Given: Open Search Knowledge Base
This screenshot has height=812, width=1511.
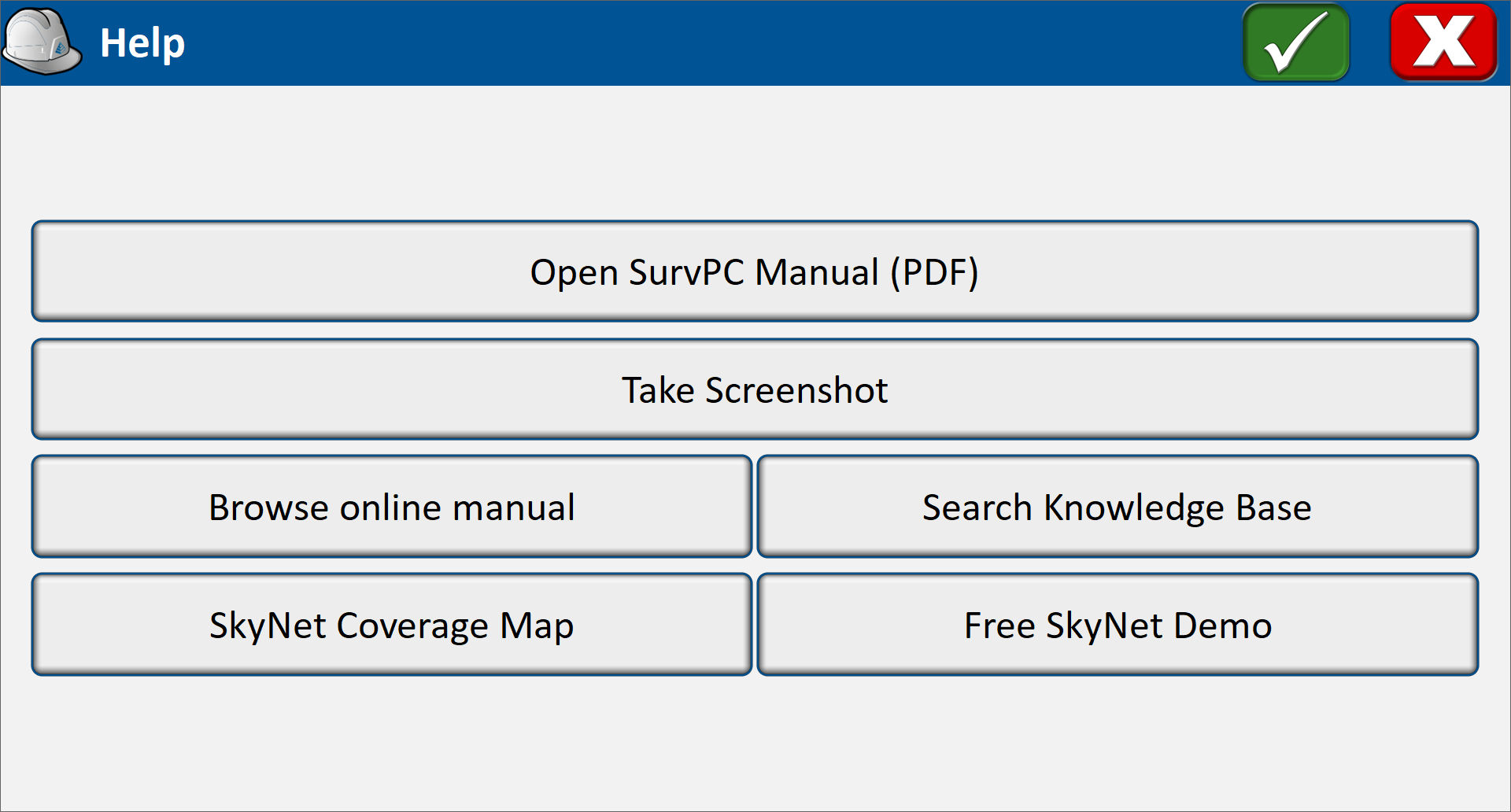Looking at the screenshot, I should (x=1118, y=507).
